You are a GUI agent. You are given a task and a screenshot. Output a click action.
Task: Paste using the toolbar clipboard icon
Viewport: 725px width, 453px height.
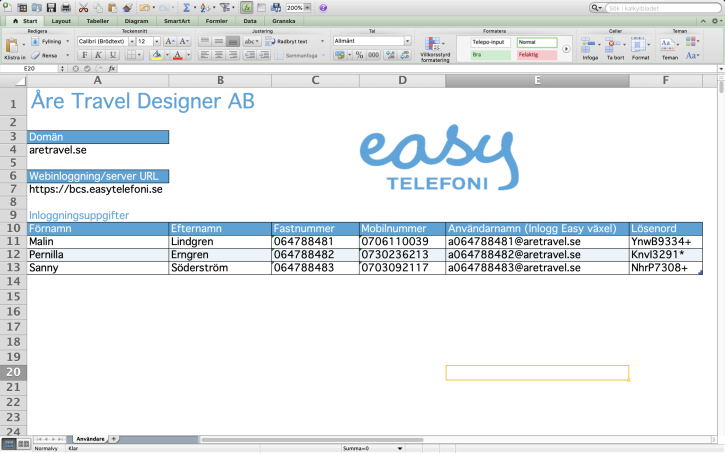(112, 7)
